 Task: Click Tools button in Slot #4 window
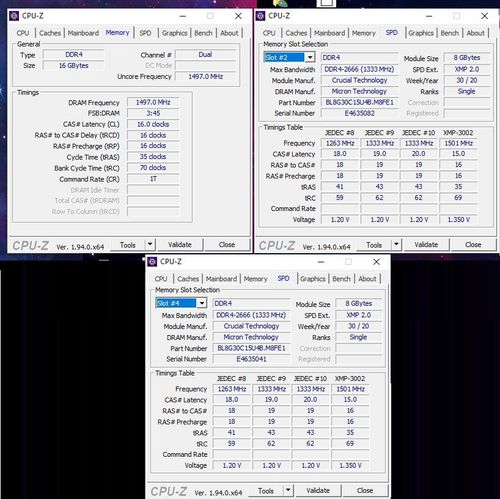(266, 490)
